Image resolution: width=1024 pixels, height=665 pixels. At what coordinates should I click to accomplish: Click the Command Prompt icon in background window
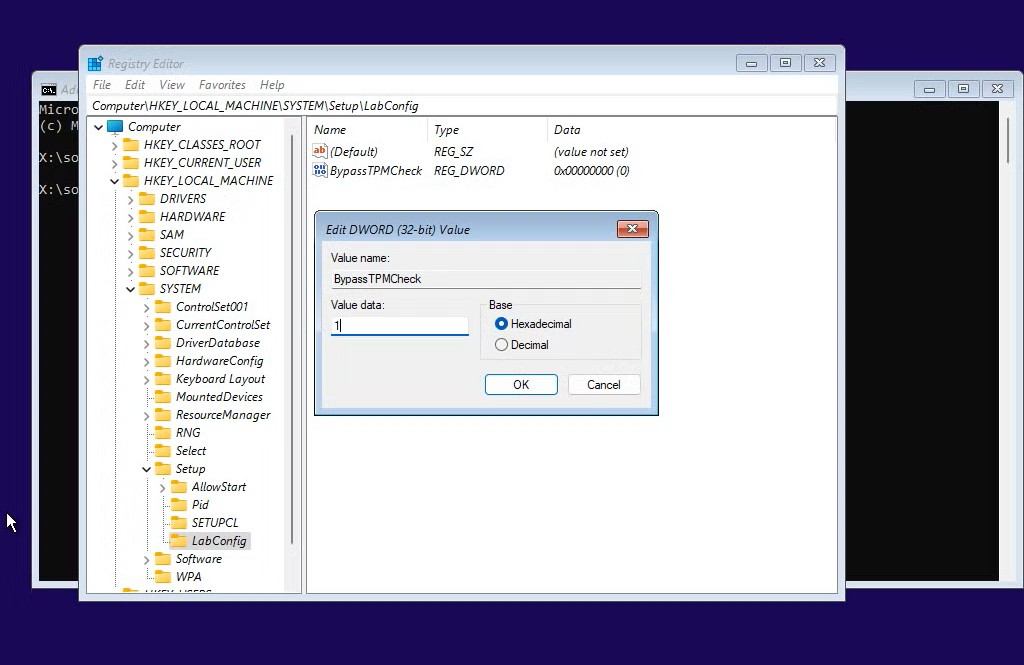tap(48, 89)
